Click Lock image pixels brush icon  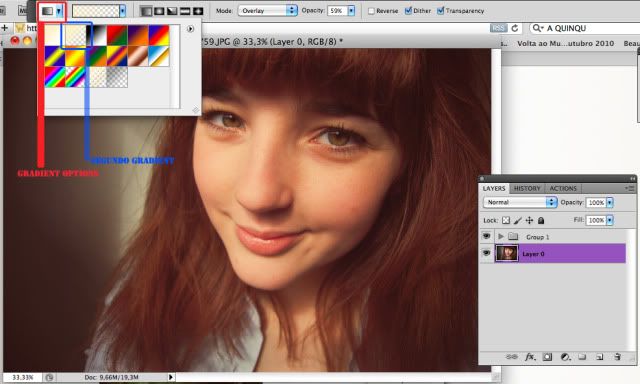pyautogui.click(x=518, y=220)
